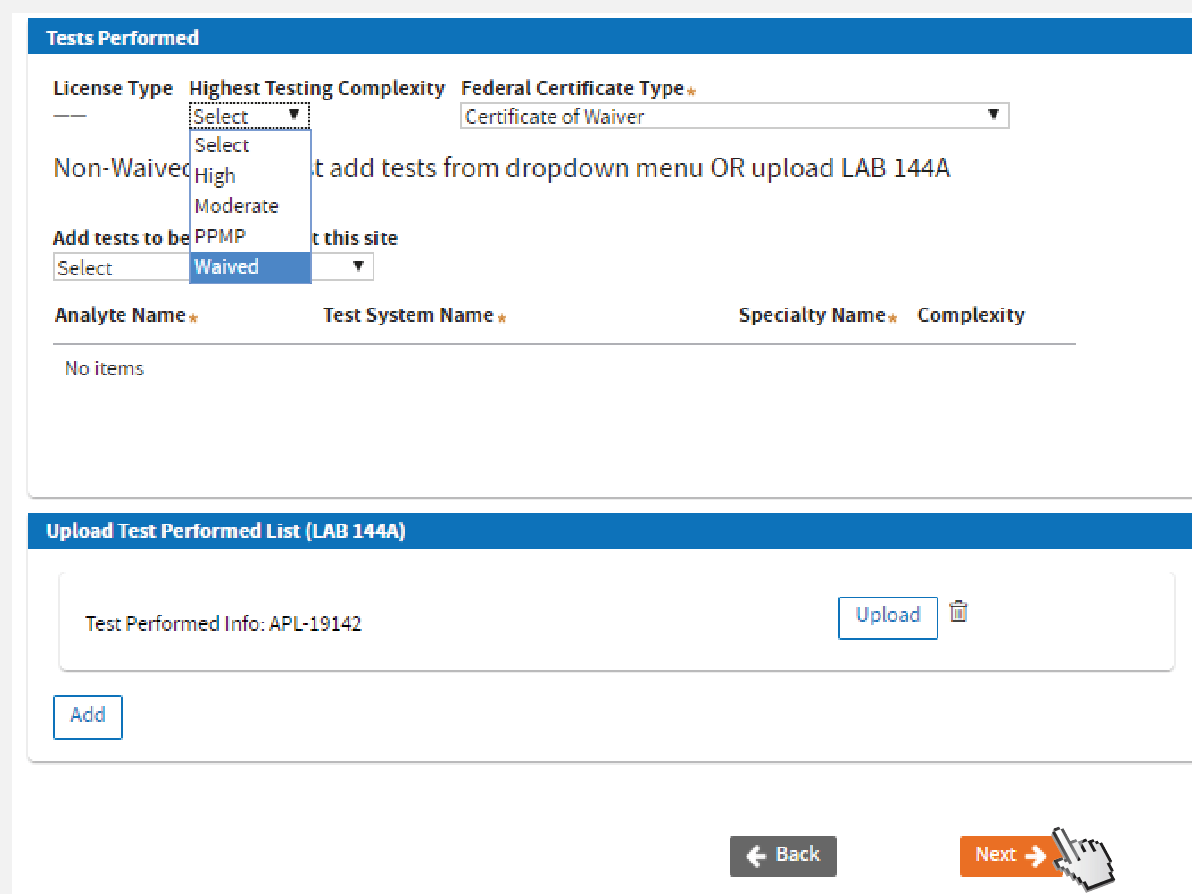The width and height of the screenshot is (1192, 894).
Task: Click the trash can delete icon
Action: click(958, 611)
